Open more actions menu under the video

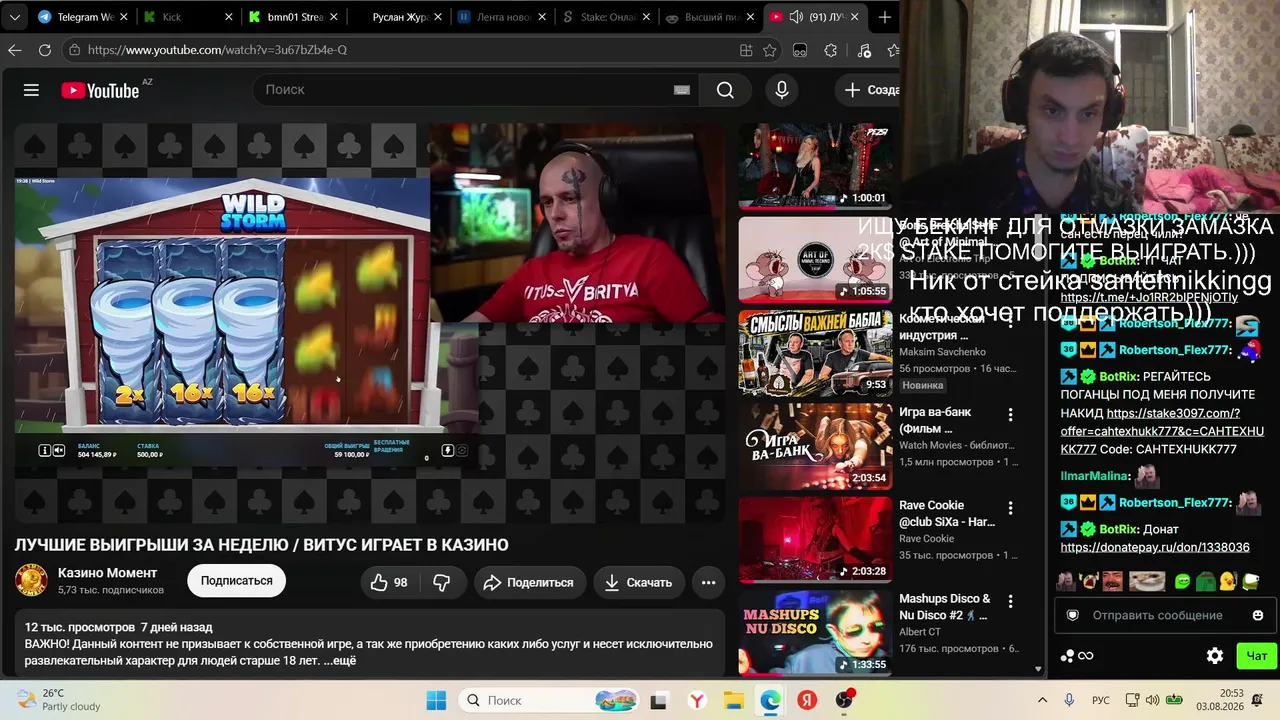pyautogui.click(x=708, y=582)
